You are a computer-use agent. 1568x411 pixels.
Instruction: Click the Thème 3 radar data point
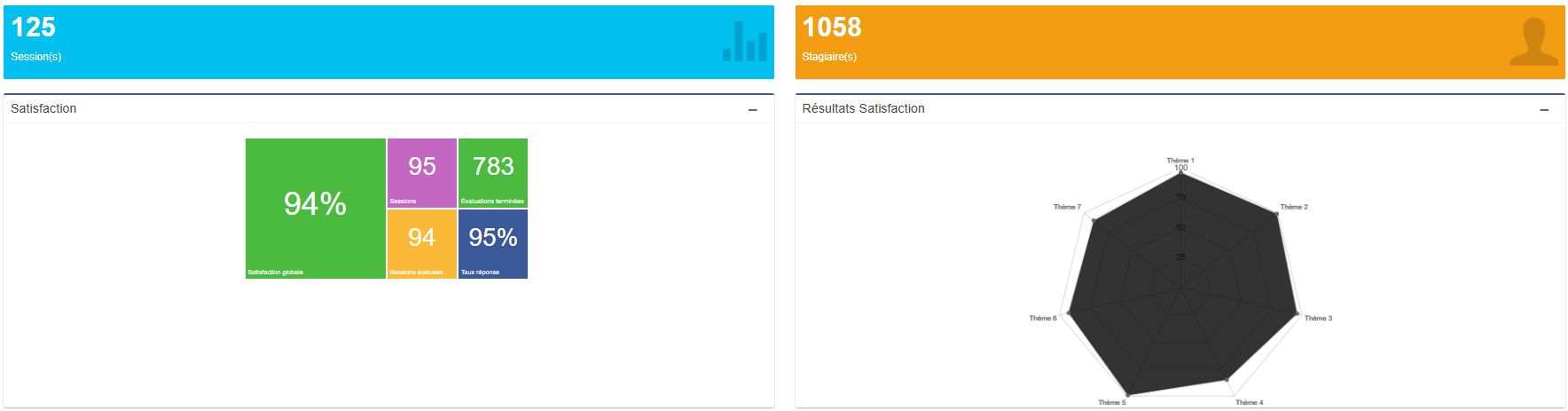click(x=1297, y=314)
